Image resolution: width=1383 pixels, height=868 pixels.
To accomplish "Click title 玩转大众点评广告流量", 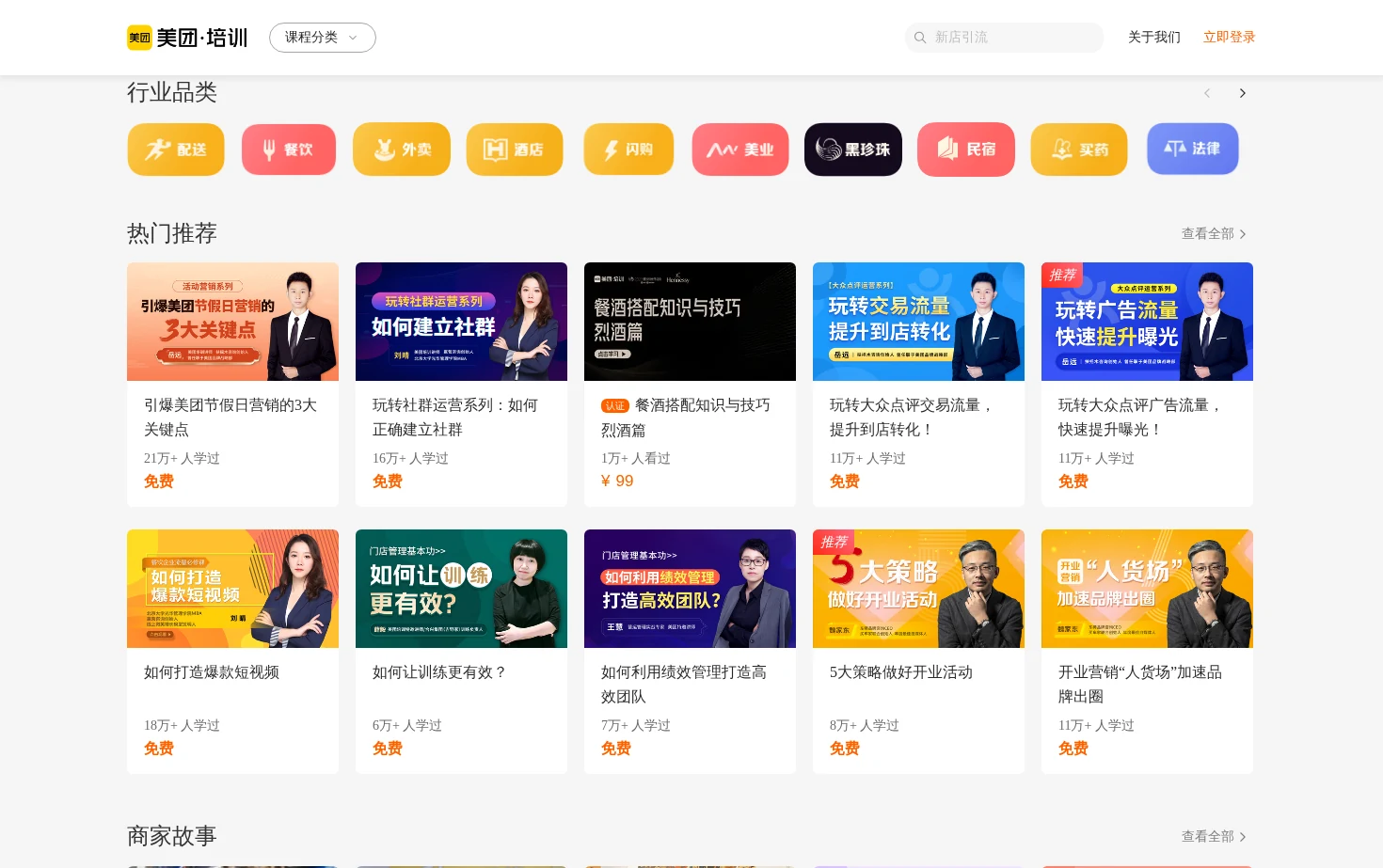I will point(1140,418).
